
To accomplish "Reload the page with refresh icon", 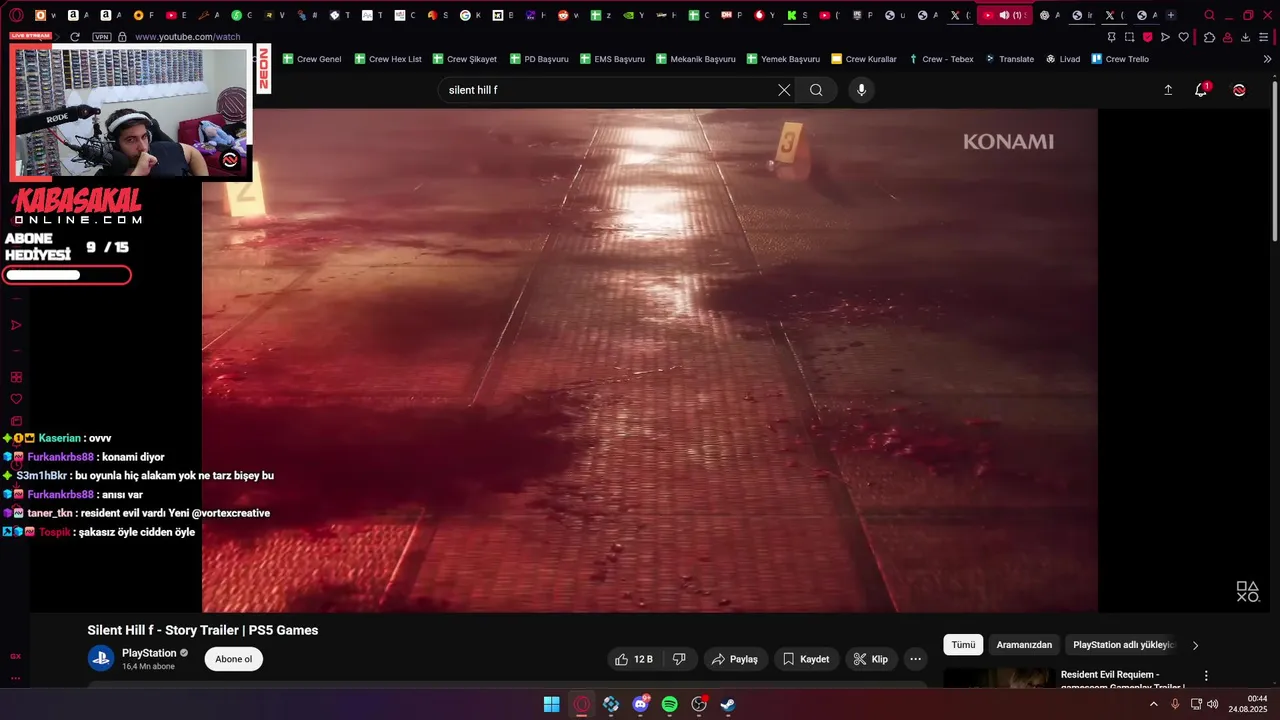I will click(x=75, y=37).
